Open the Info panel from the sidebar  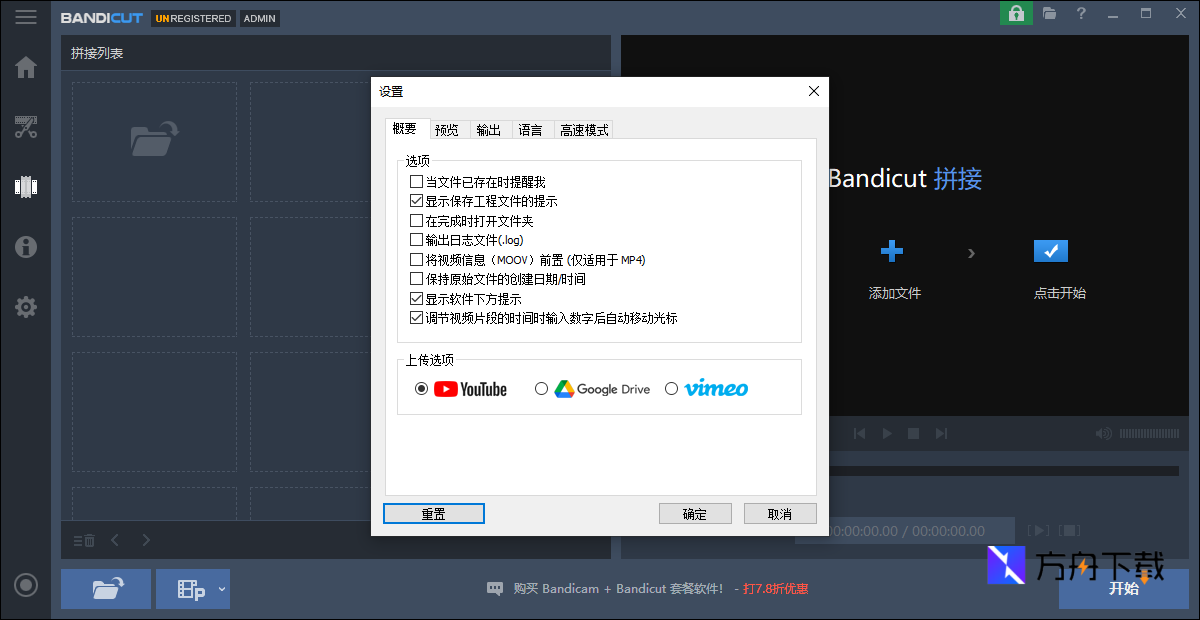pyautogui.click(x=26, y=247)
